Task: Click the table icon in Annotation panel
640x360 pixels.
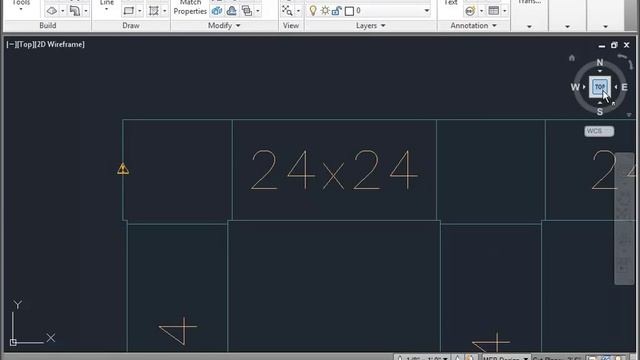Action: [494, 11]
